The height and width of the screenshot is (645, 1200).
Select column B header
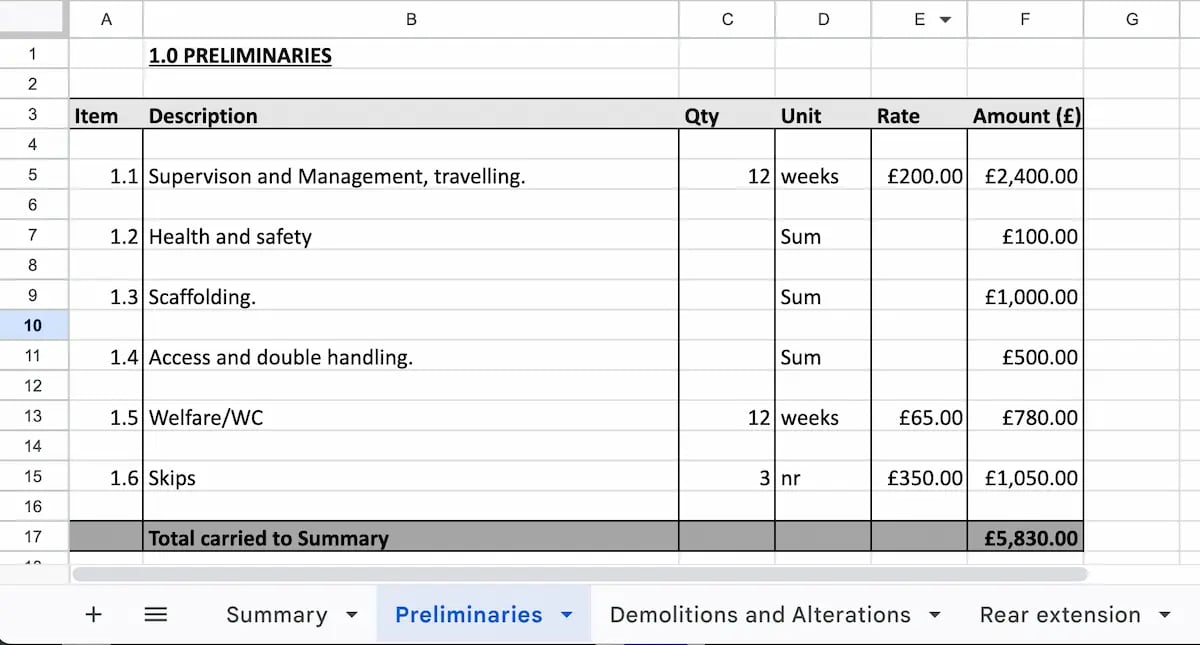[x=410, y=19]
